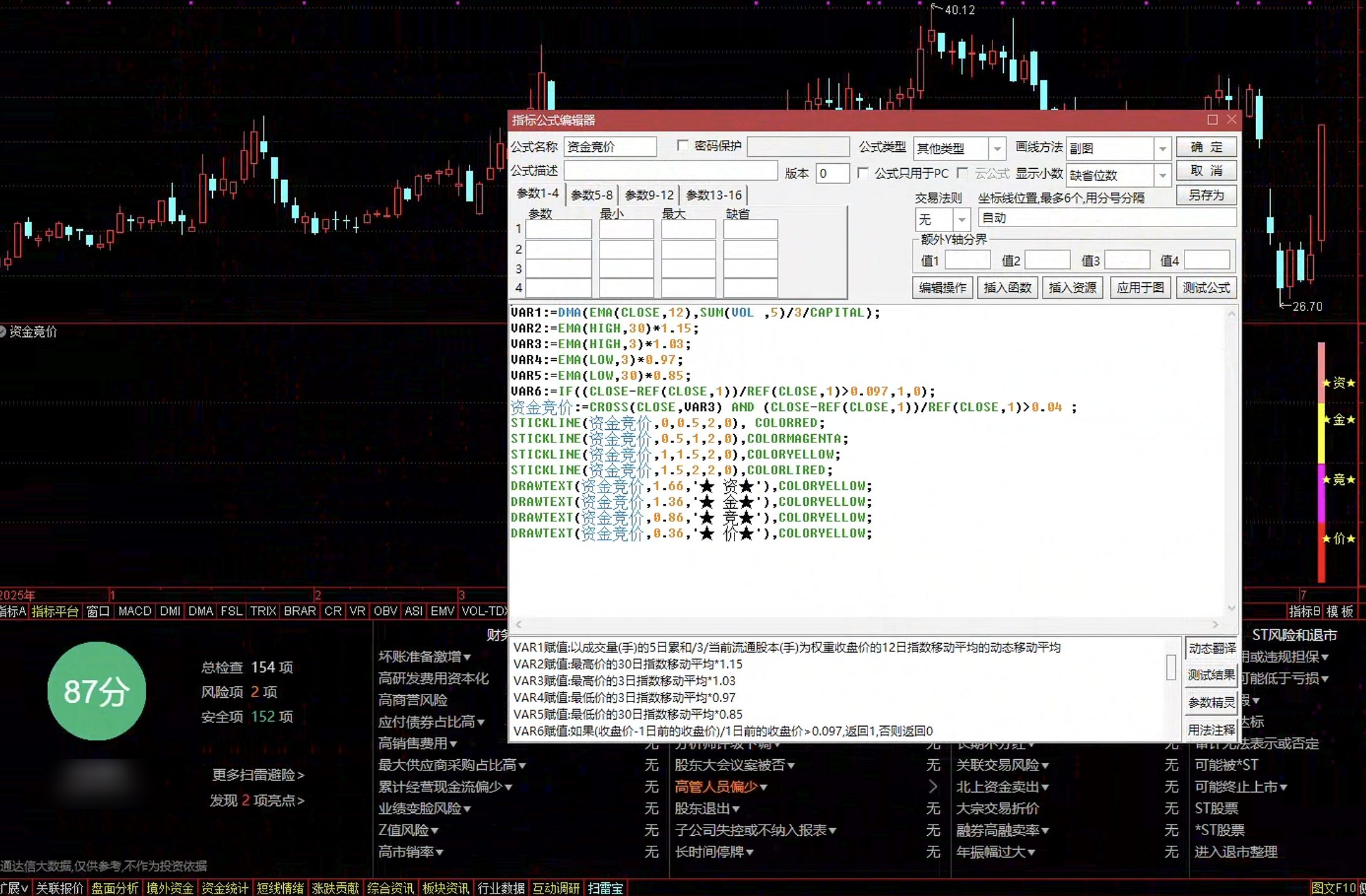Switch to the 参数9-12 tab
Viewport: 1366px width, 896px height.
click(649, 195)
